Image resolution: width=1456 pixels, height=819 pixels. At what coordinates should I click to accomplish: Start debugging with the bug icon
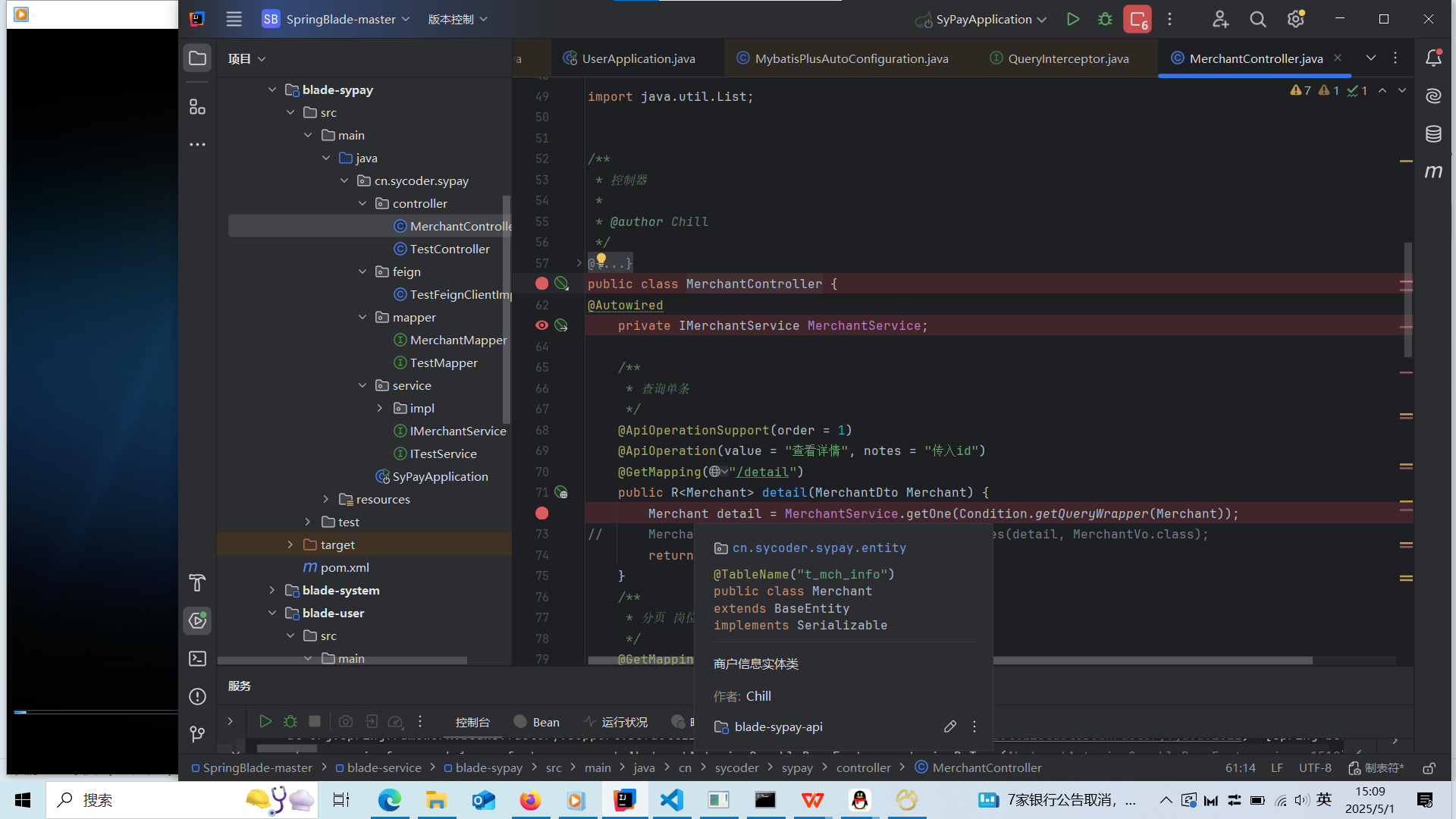pos(1105,20)
